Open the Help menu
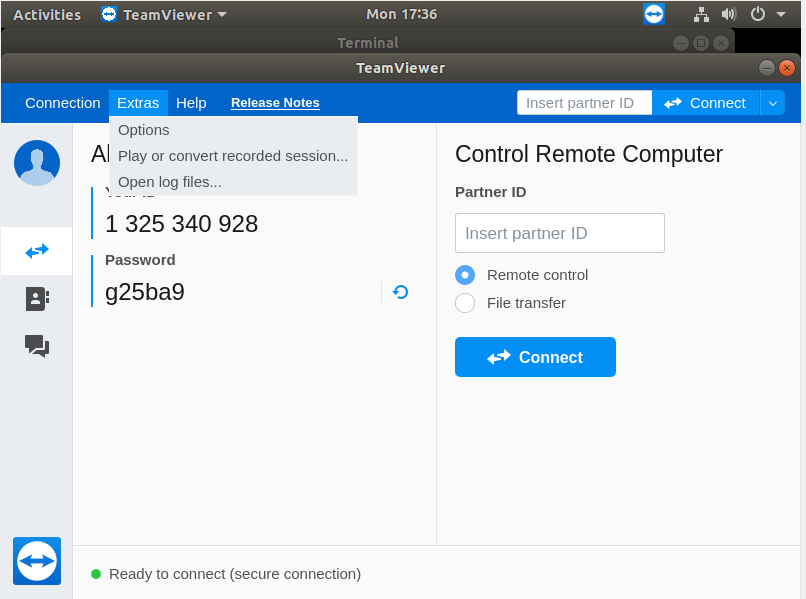This screenshot has height=599, width=806. tap(191, 103)
